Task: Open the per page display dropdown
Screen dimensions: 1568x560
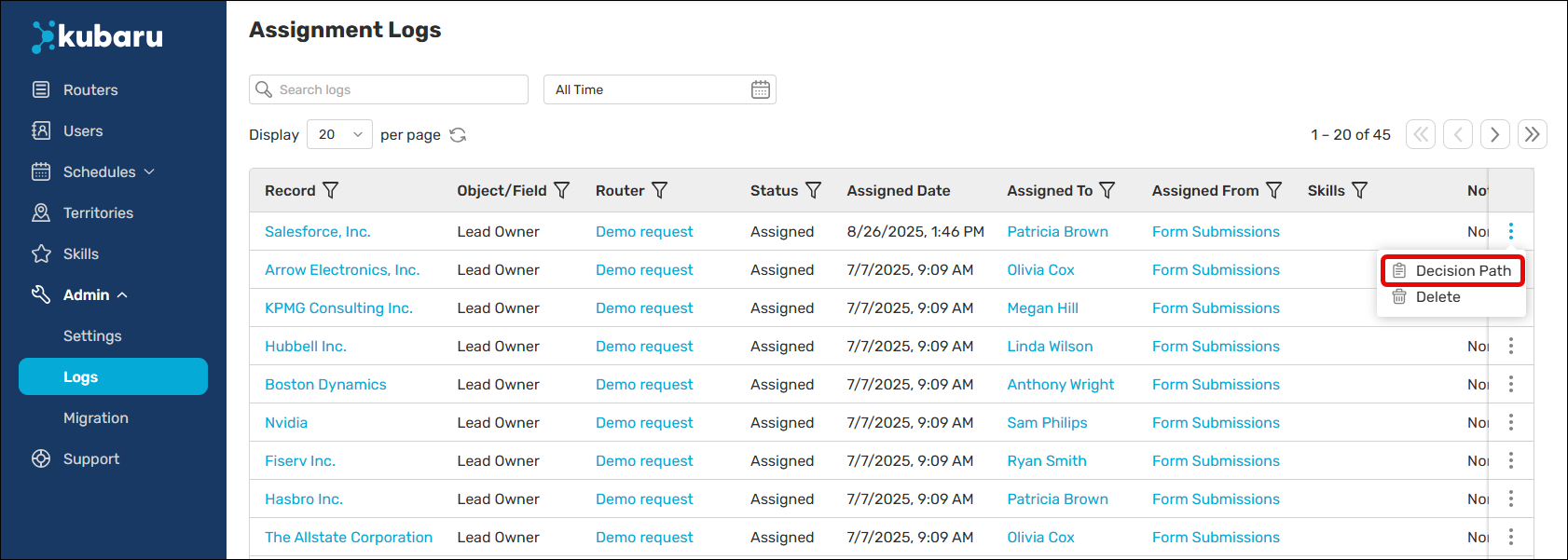Action: pos(339,134)
